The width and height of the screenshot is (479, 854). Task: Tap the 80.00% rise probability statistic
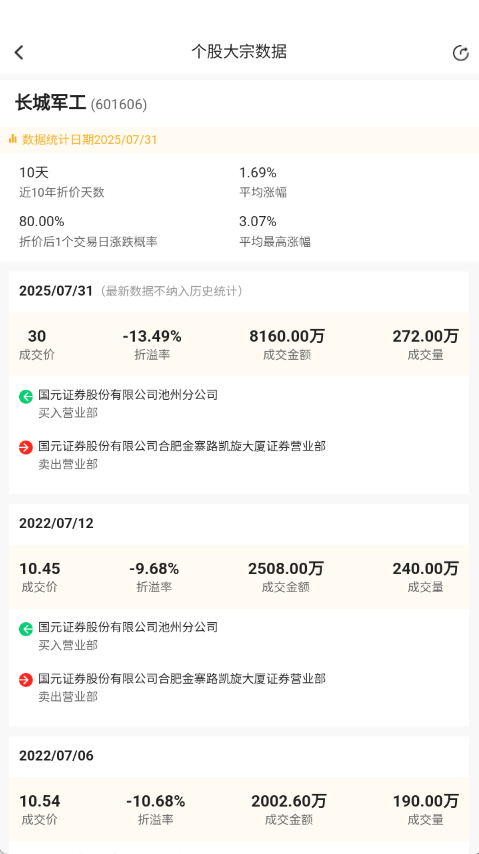[42, 222]
